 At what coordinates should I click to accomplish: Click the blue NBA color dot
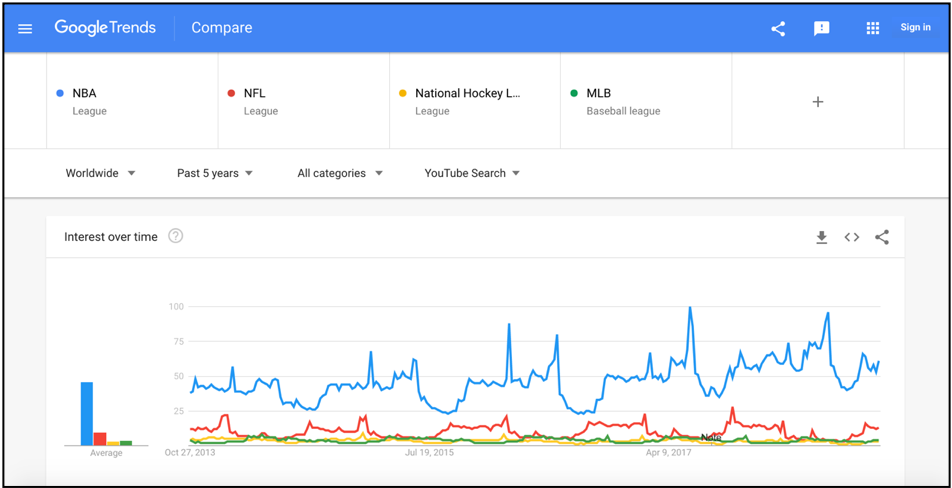(x=60, y=93)
